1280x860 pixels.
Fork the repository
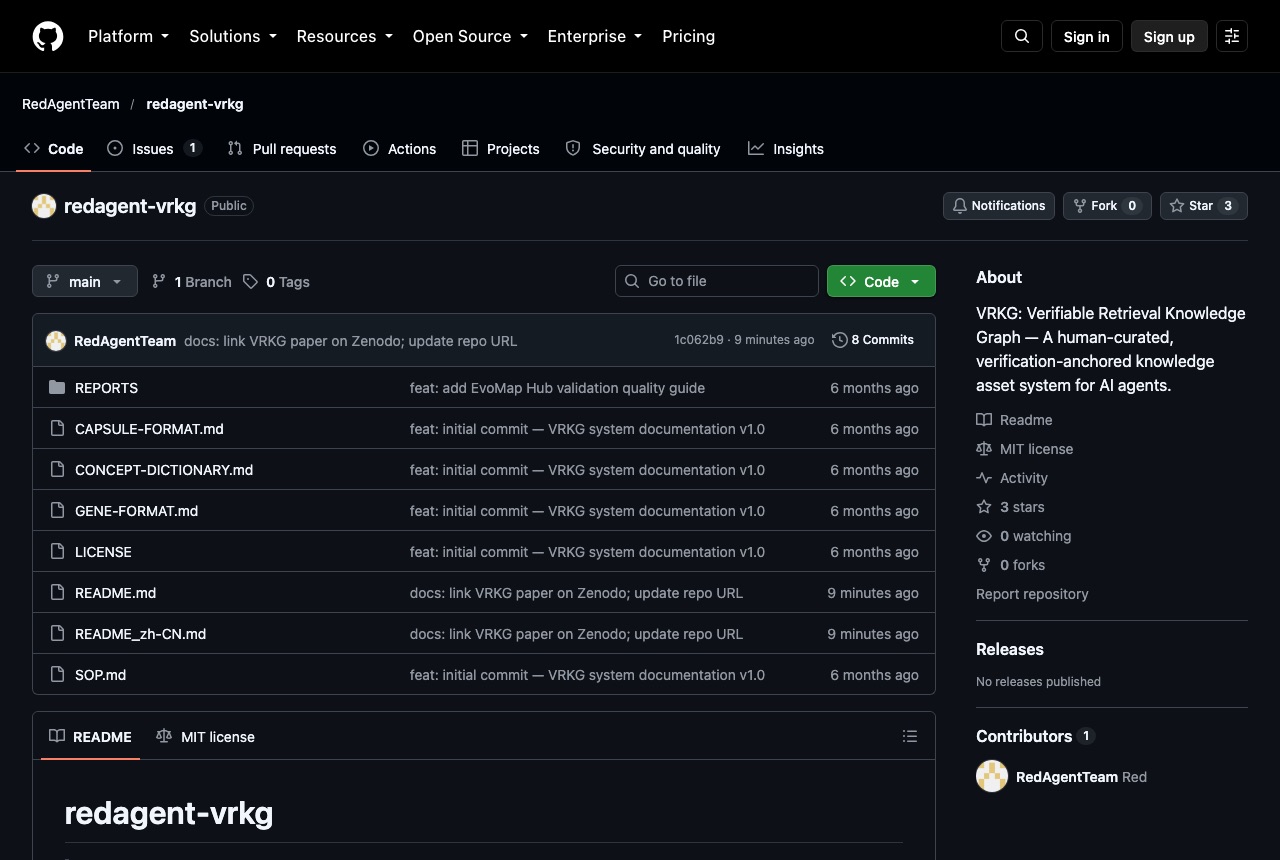click(x=1107, y=206)
